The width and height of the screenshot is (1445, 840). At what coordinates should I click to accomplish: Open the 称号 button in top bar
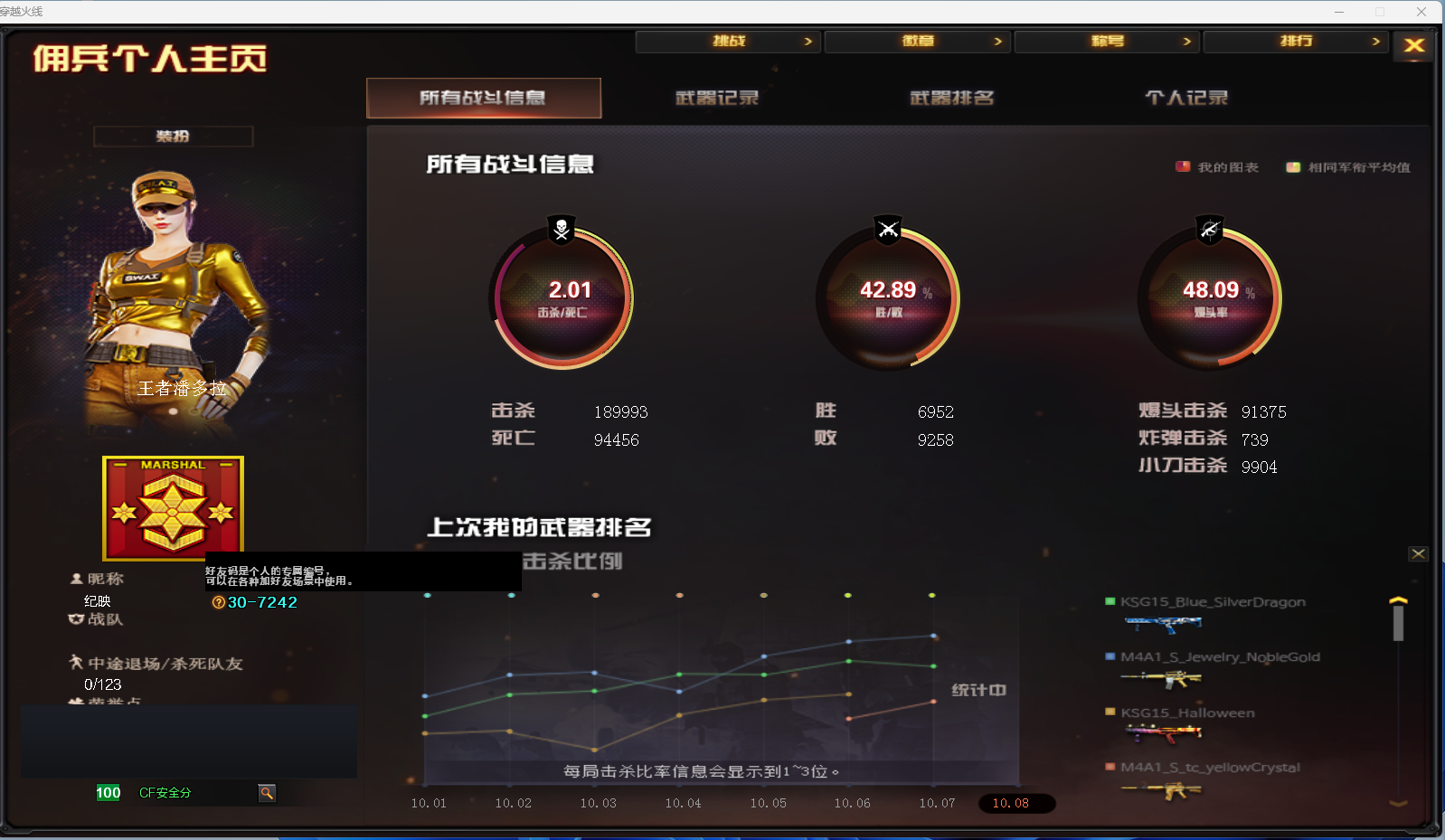tap(1107, 42)
